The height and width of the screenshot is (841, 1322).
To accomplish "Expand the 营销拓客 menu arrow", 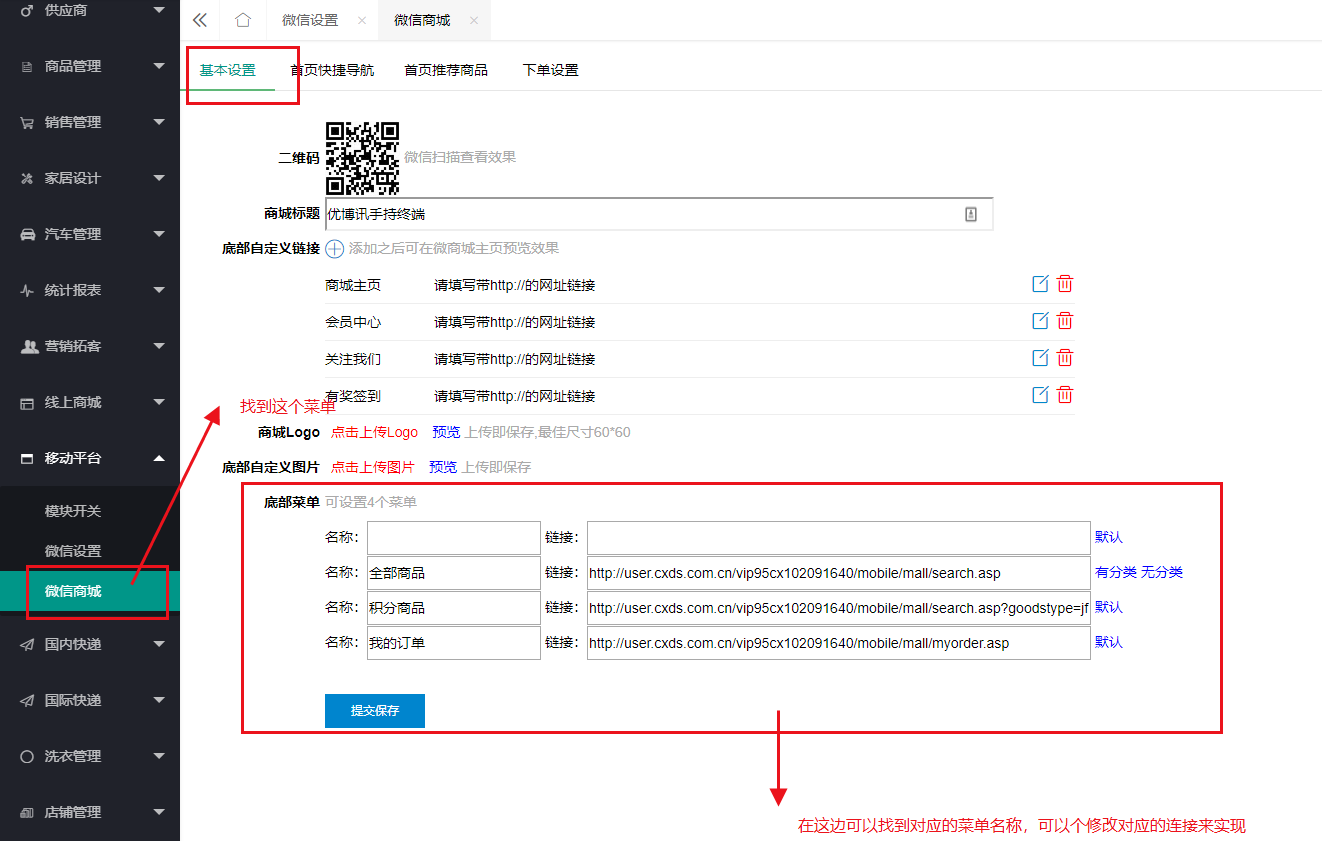I will [159, 346].
